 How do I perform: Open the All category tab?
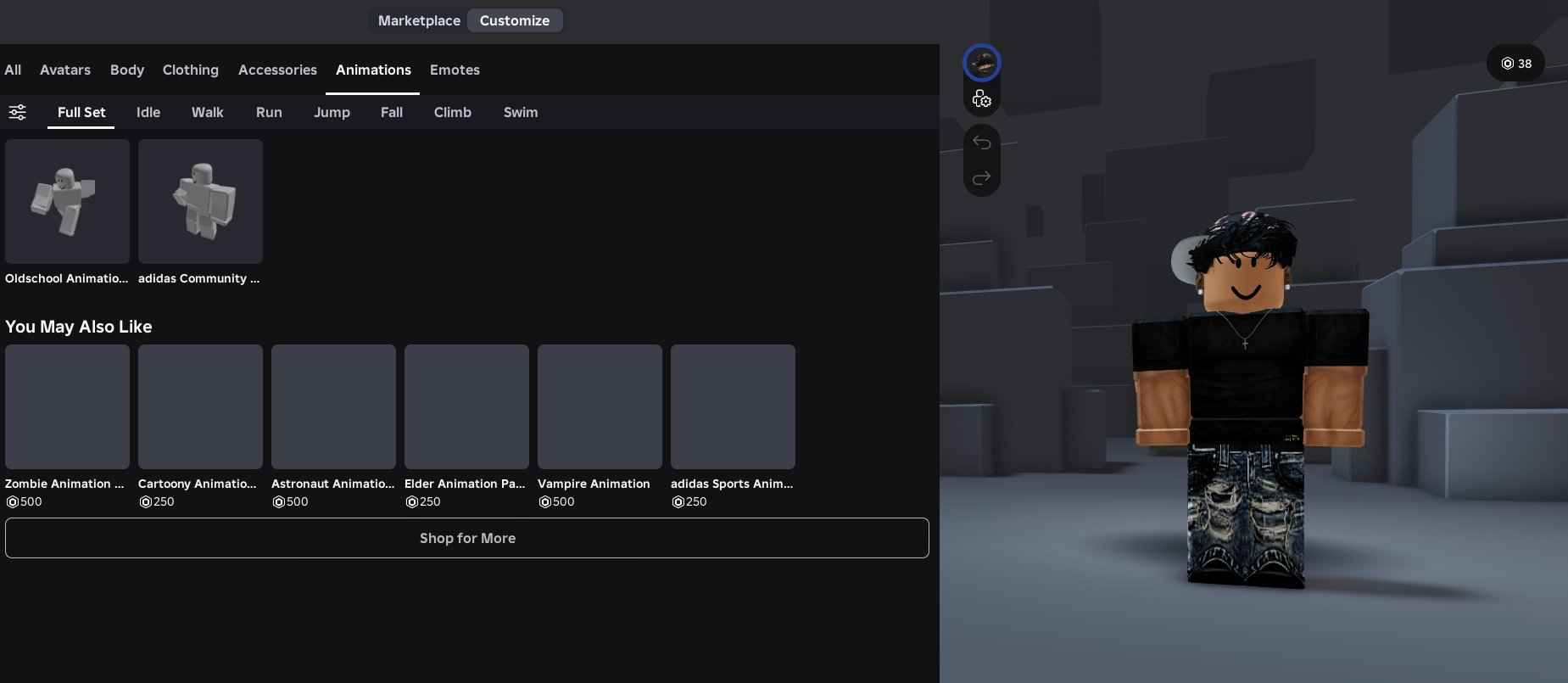click(x=13, y=70)
